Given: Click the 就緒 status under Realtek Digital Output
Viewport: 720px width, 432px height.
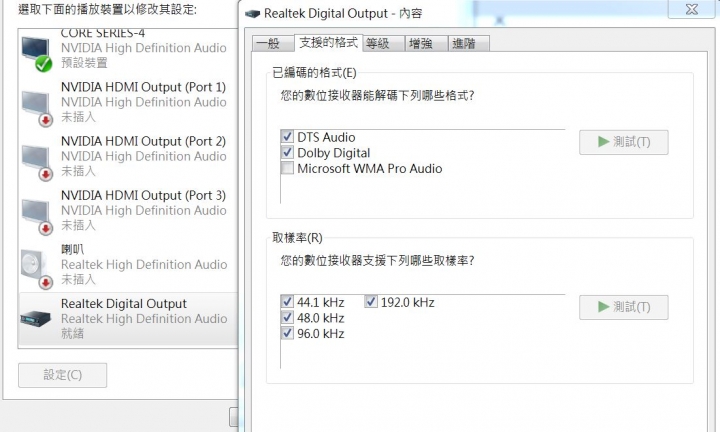Looking at the screenshot, I should 73,334.
